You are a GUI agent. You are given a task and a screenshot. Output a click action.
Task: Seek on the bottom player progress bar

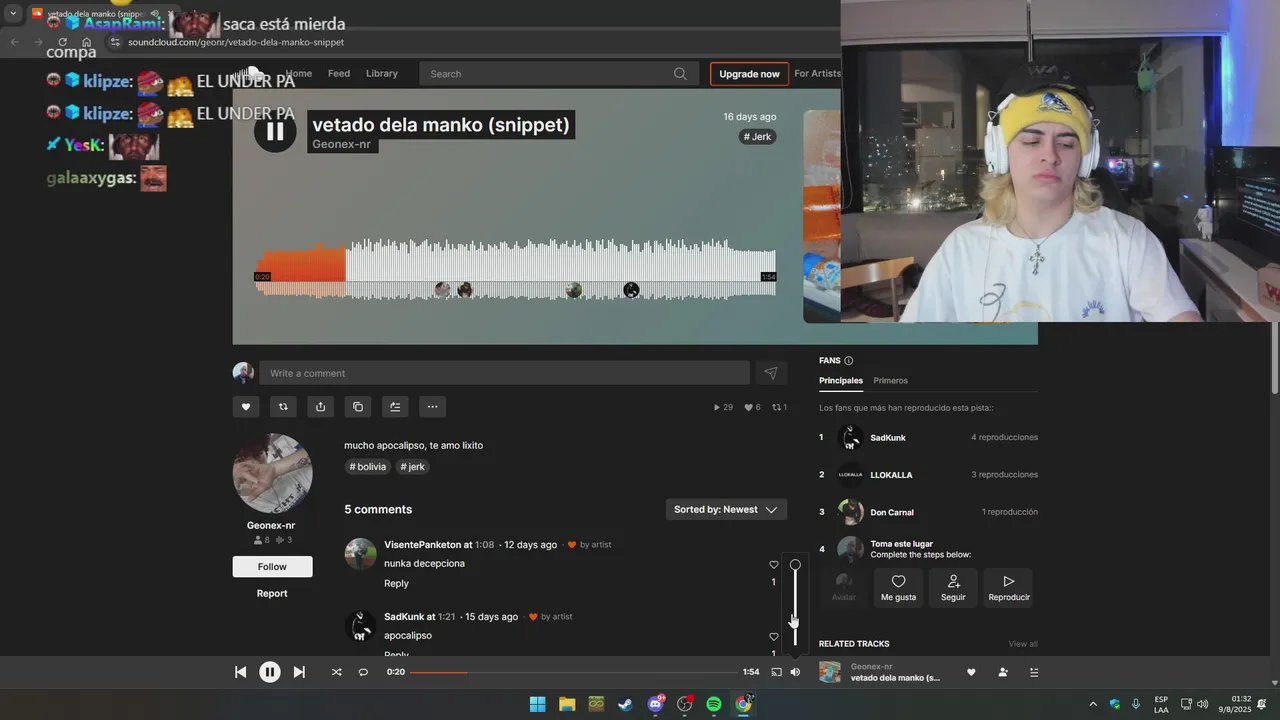pyautogui.click(x=574, y=672)
